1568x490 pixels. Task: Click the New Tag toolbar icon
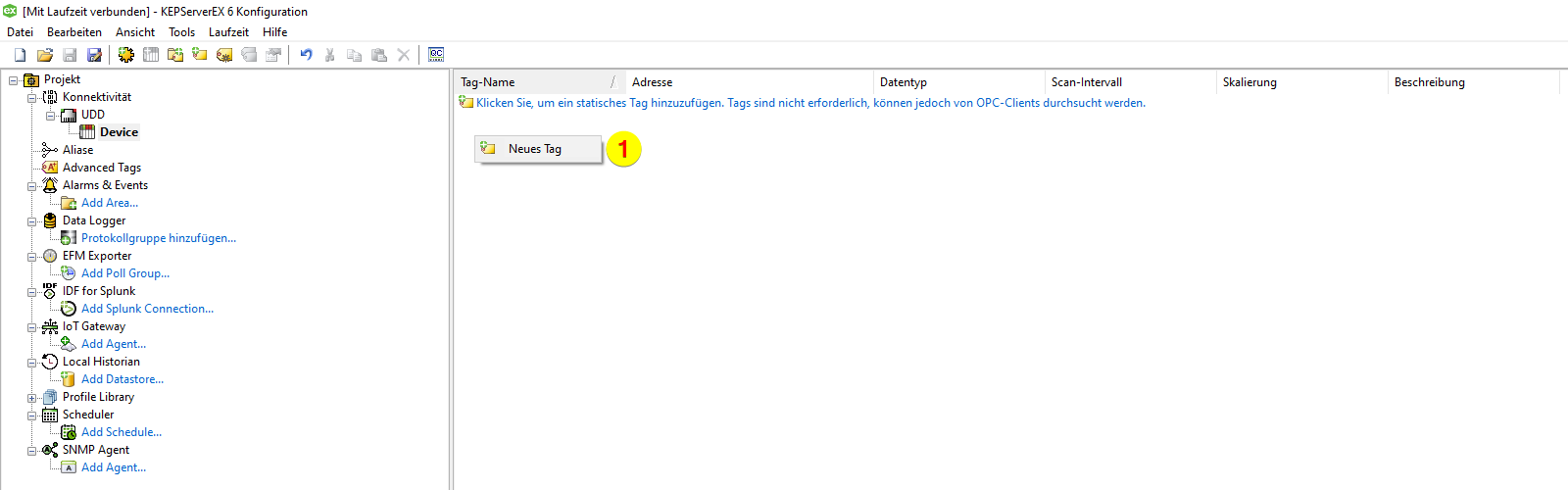(200, 55)
